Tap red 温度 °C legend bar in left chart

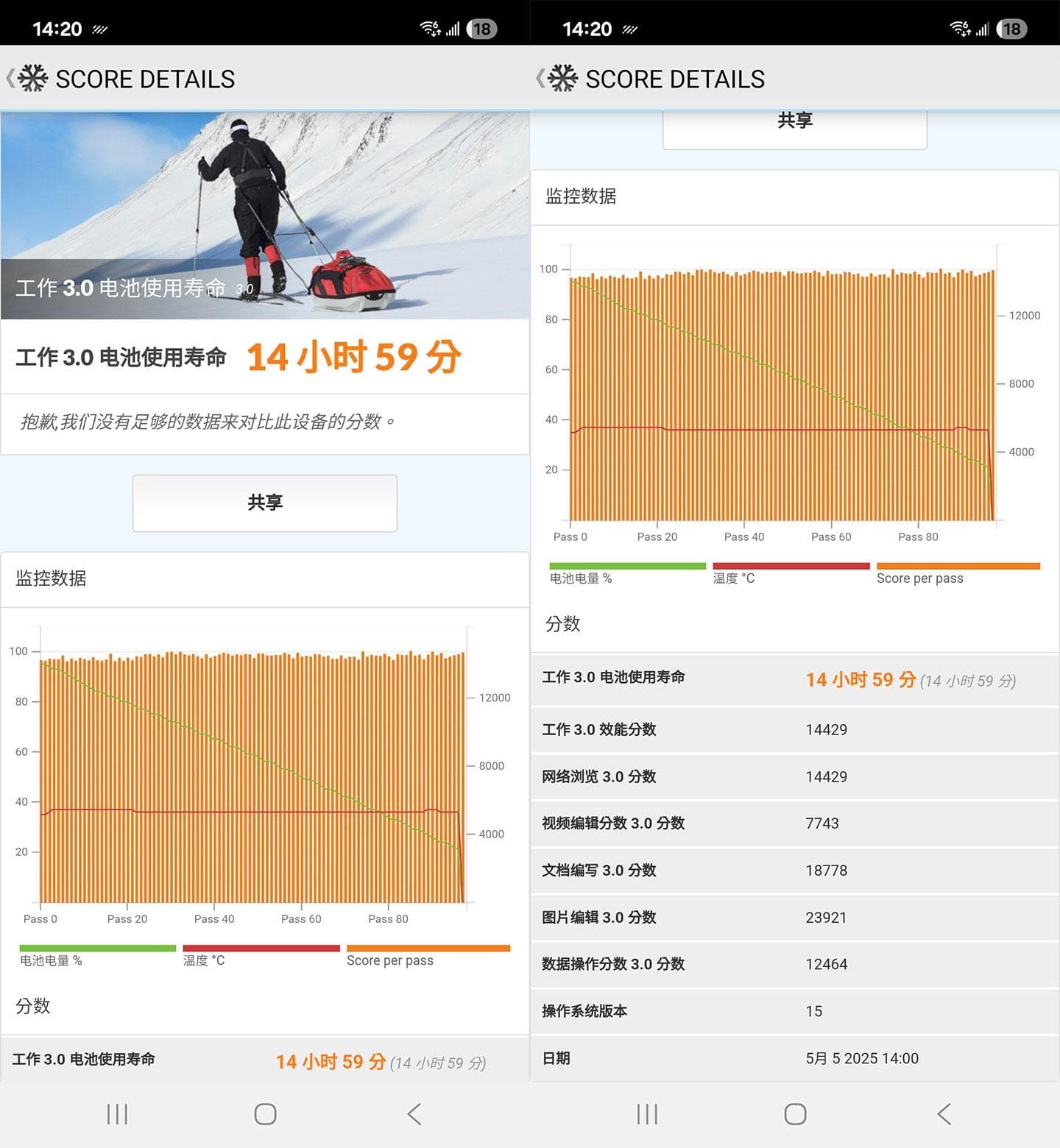pyautogui.click(x=261, y=949)
